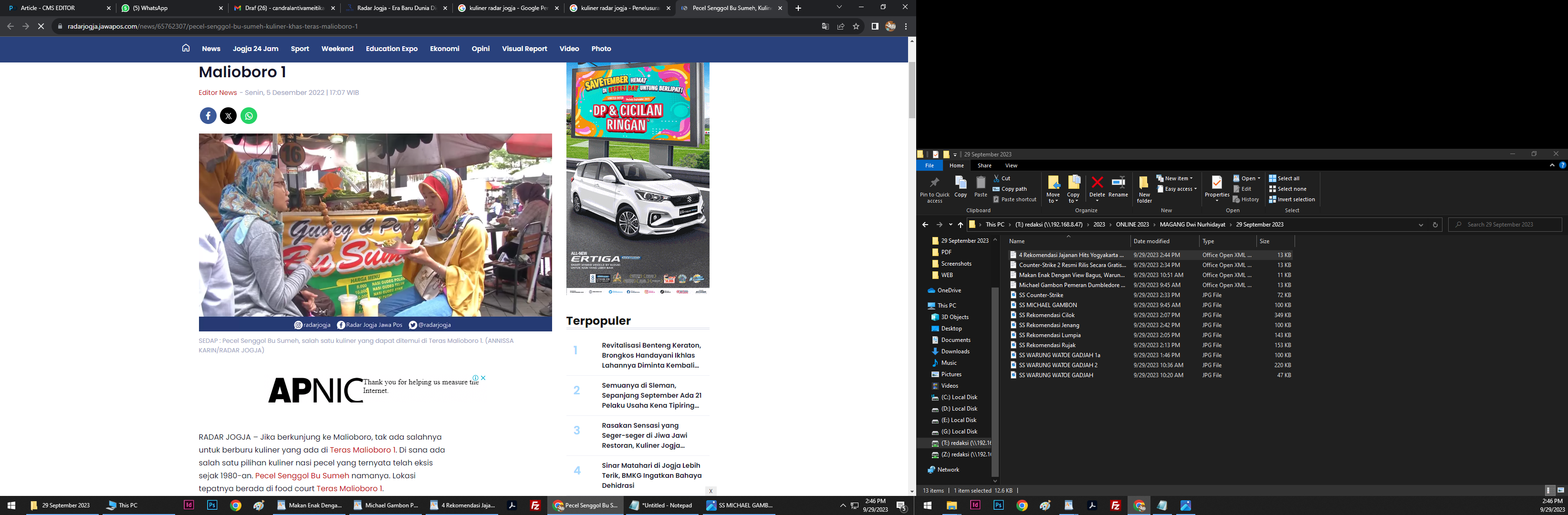
Task: Switch to the WhatsApp Chrome tab
Action: point(172,8)
